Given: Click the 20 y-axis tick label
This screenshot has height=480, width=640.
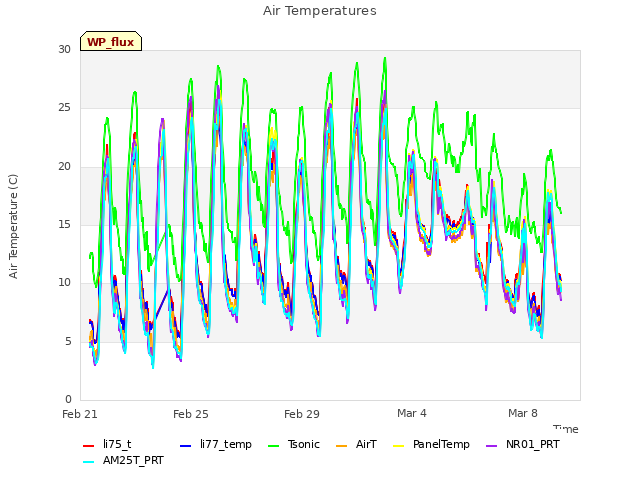Looking at the screenshot, I should [64, 167].
